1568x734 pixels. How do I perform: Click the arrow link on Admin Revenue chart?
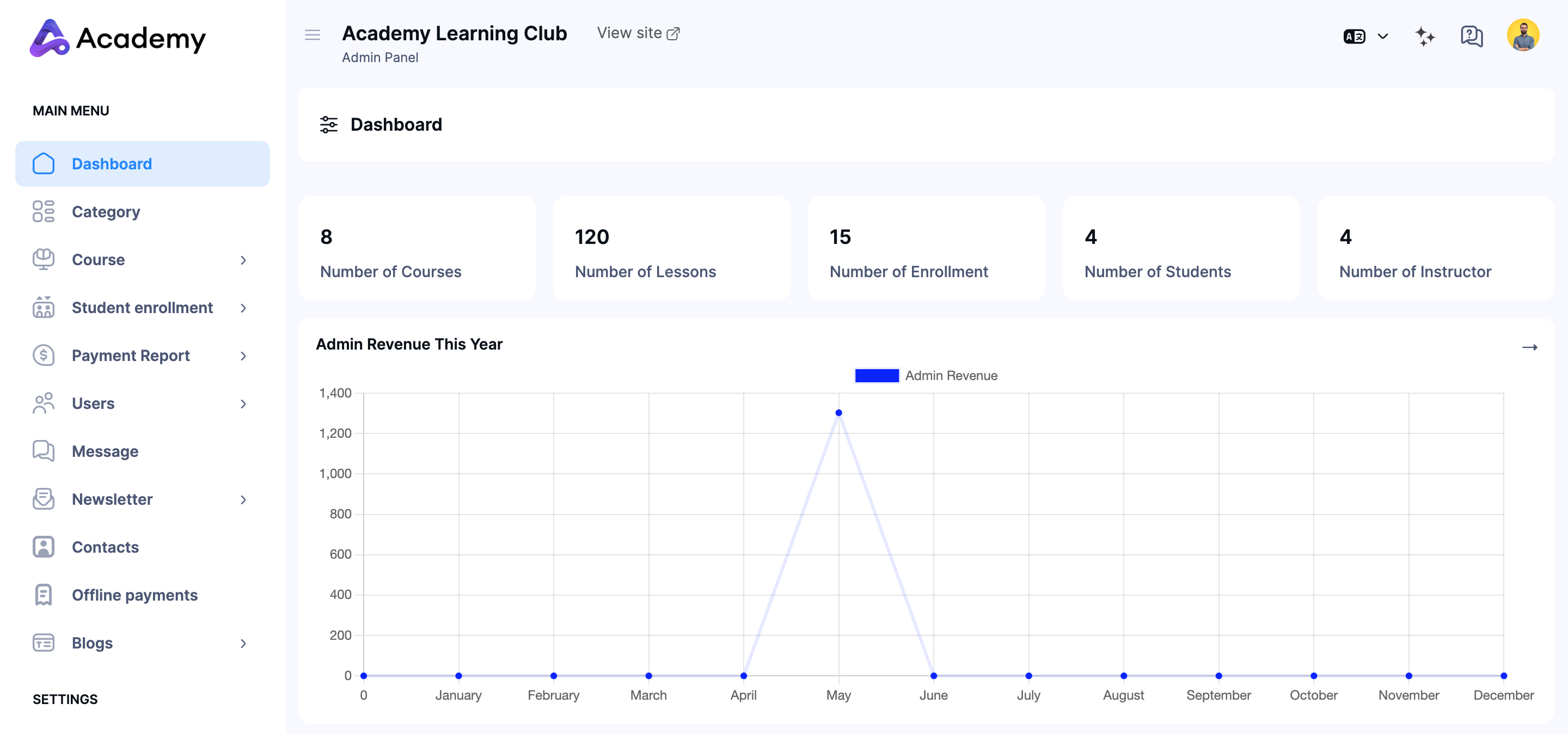tap(1532, 347)
